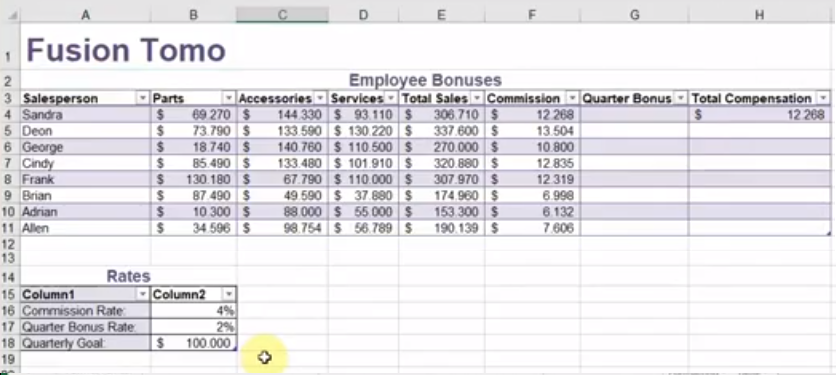Select column H header
This screenshot has width=836, height=375.
coord(760,15)
